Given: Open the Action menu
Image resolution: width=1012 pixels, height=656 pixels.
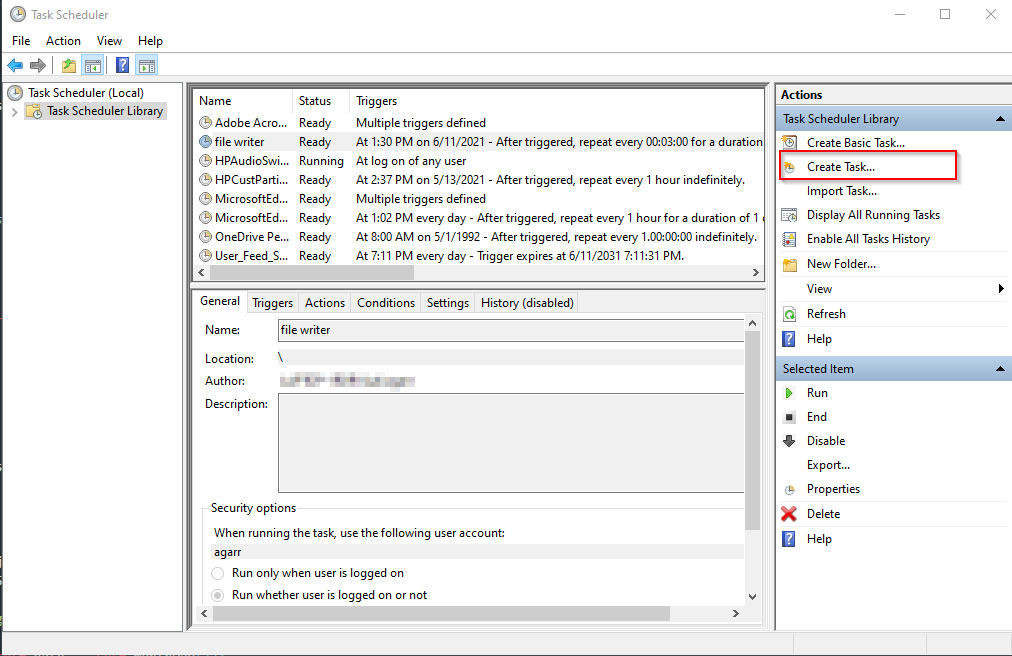Looking at the screenshot, I should 63,40.
